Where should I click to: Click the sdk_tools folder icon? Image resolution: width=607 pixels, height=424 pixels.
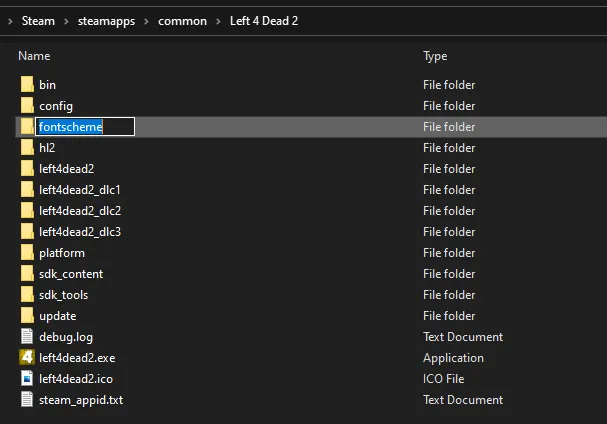coord(27,295)
